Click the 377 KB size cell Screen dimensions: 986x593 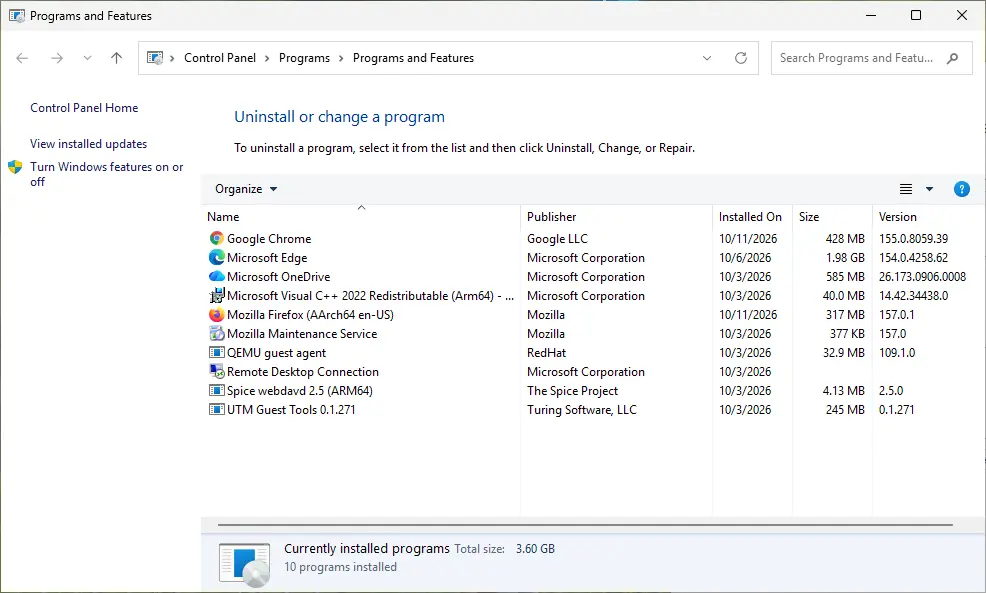click(847, 333)
